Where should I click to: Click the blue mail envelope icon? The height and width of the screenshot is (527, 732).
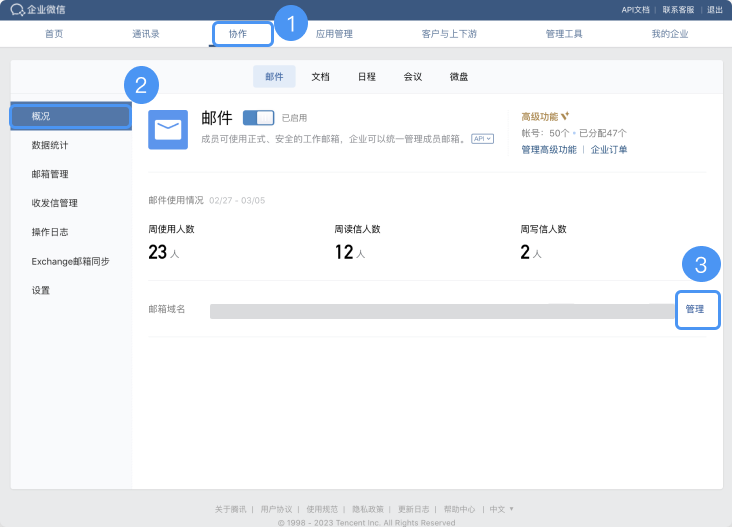[168, 130]
